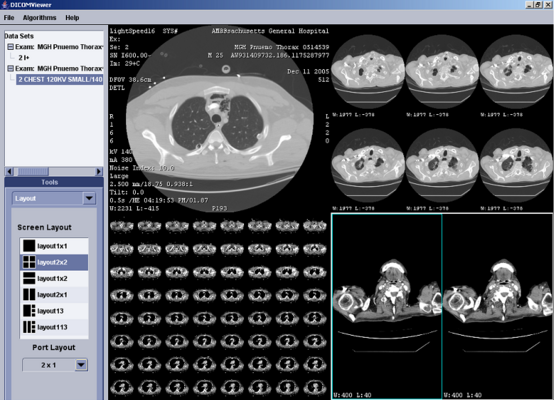Collapse the first MGH Pnuemo Thorax exam node
The width and height of the screenshot is (555, 400).
tap(11, 47)
